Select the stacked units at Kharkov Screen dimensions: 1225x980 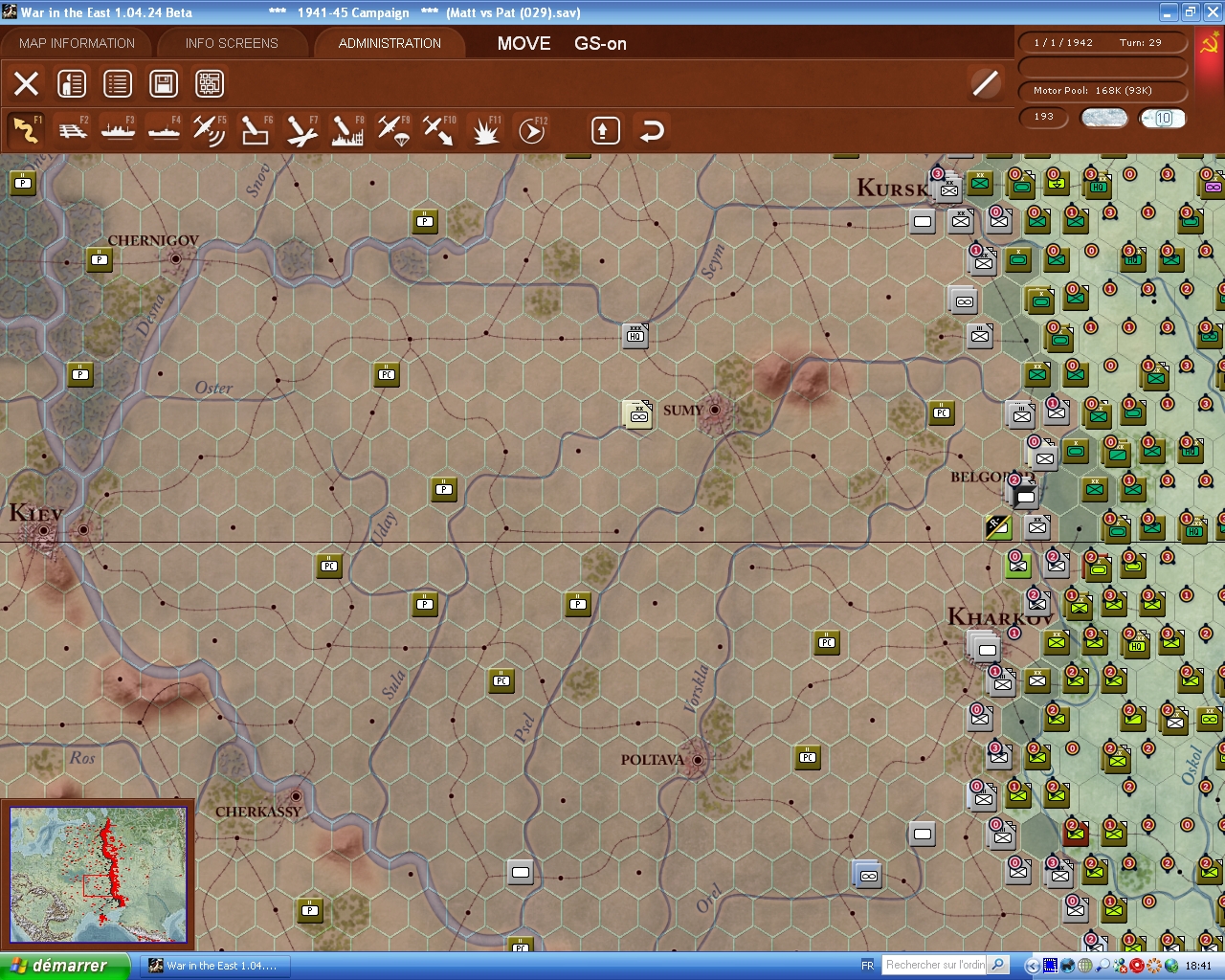[985, 648]
